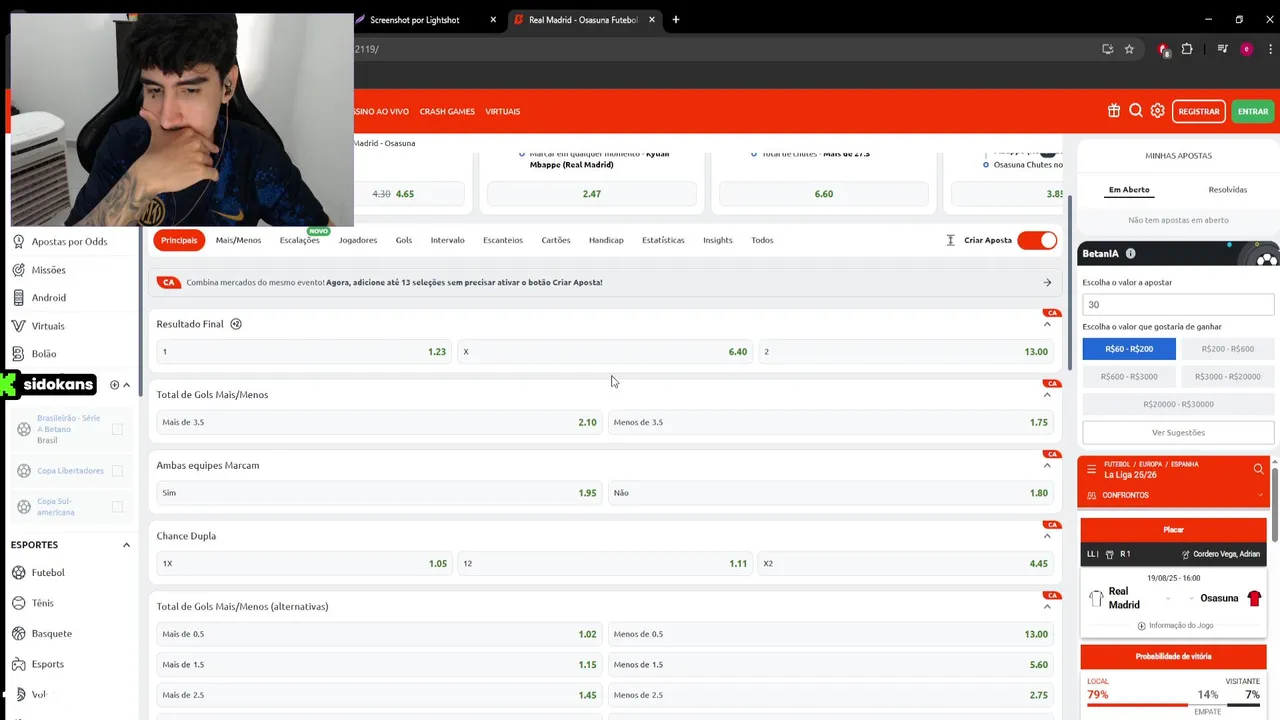1280x720 pixels.
Task: Click the Esports controller icon in sidebar
Action: 20,664
